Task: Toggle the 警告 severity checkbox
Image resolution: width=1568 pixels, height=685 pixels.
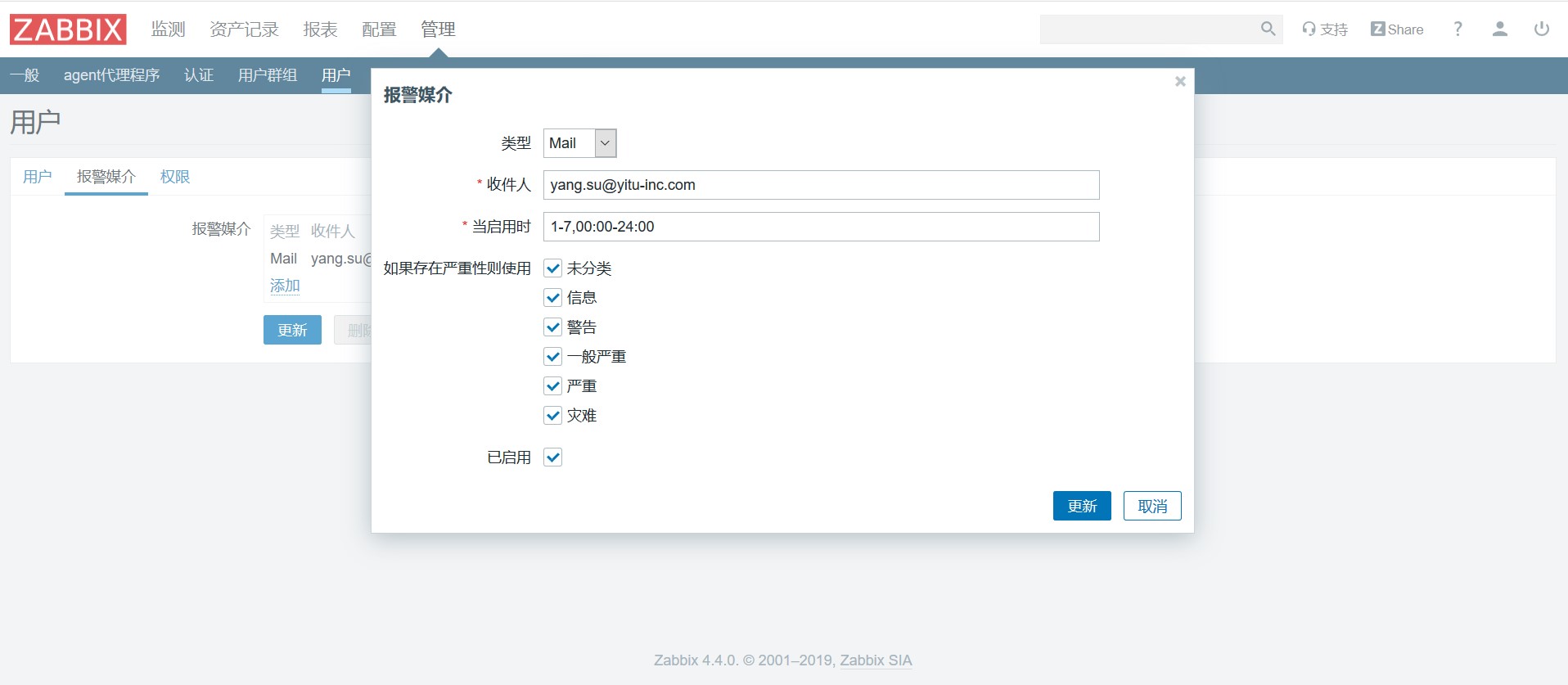Action: click(553, 327)
